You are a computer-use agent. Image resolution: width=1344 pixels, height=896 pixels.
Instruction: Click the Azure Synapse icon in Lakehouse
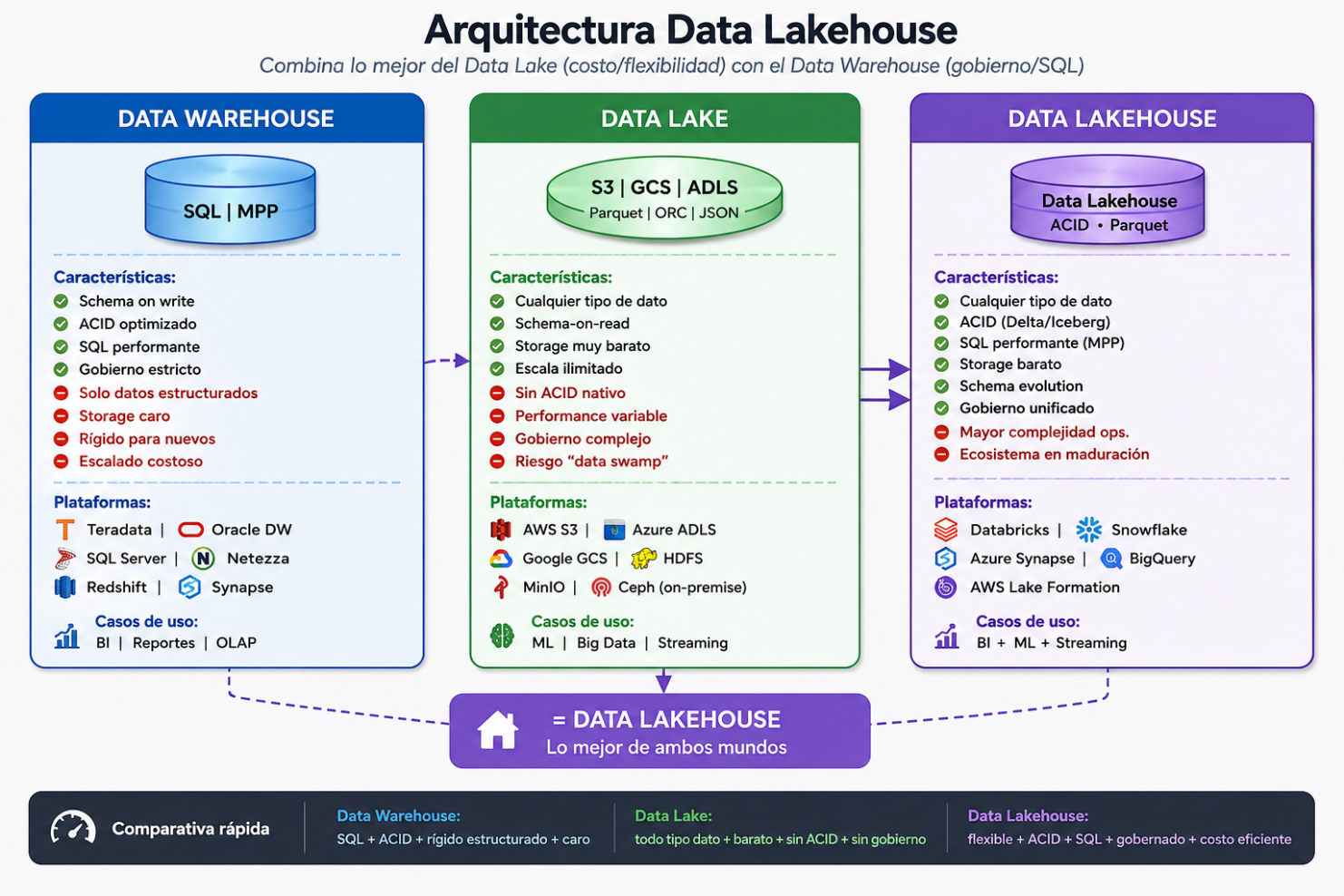tap(946, 559)
